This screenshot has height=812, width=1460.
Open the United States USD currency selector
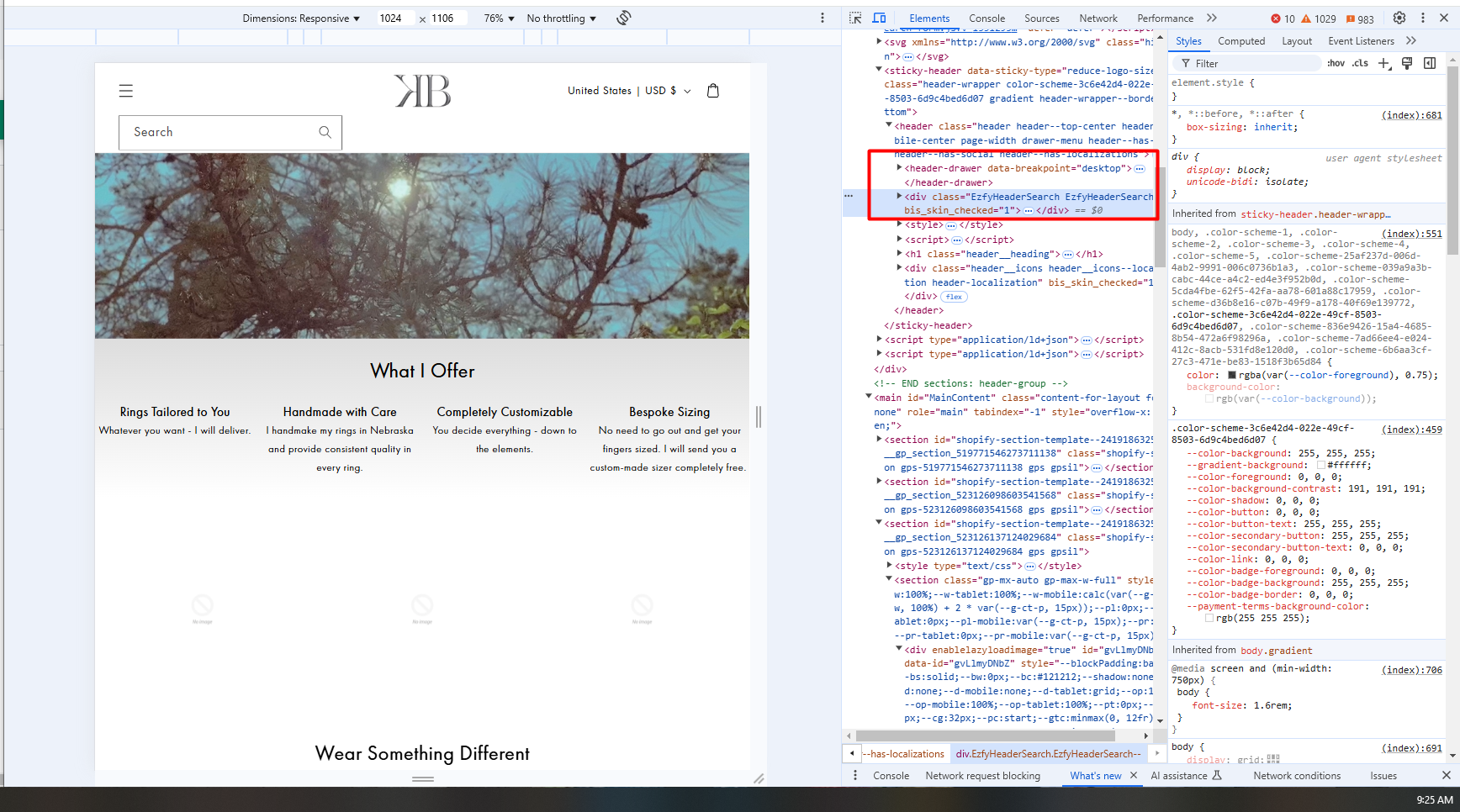coord(629,91)
